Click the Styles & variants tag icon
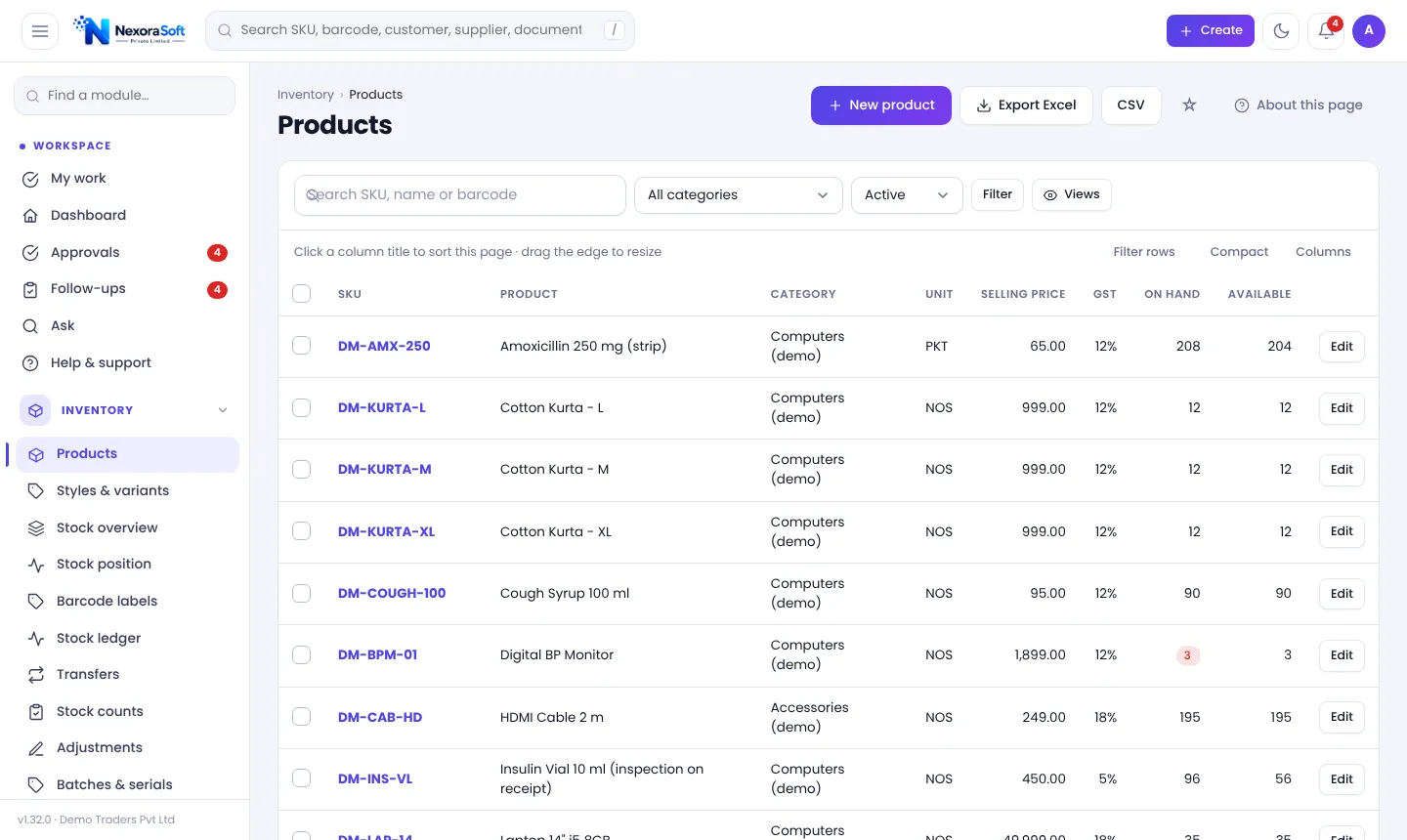Screen dimensions: 1407x840 coord(36,491)
